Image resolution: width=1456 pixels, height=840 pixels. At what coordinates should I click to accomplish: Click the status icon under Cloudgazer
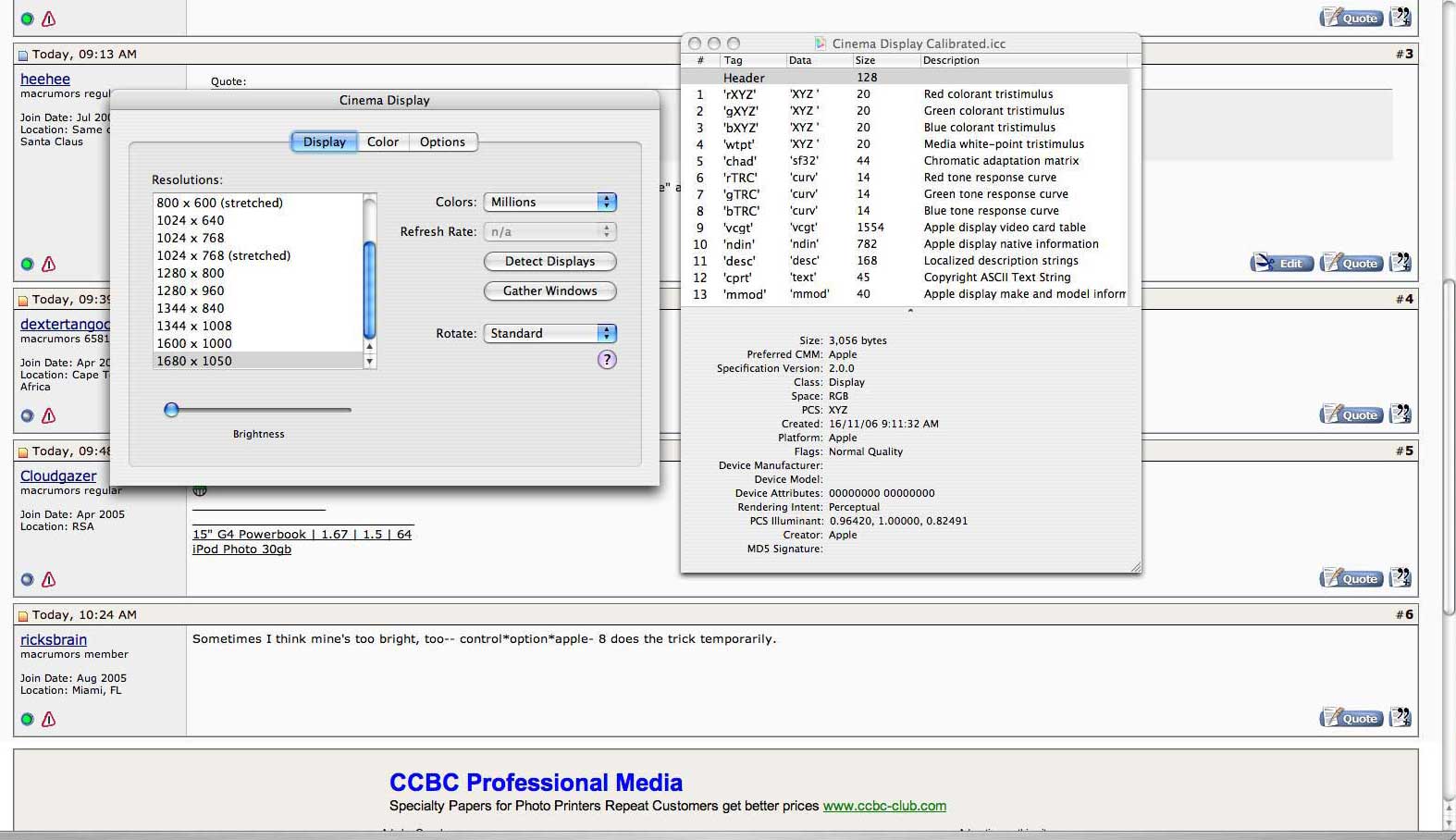(x=27, y=579)
